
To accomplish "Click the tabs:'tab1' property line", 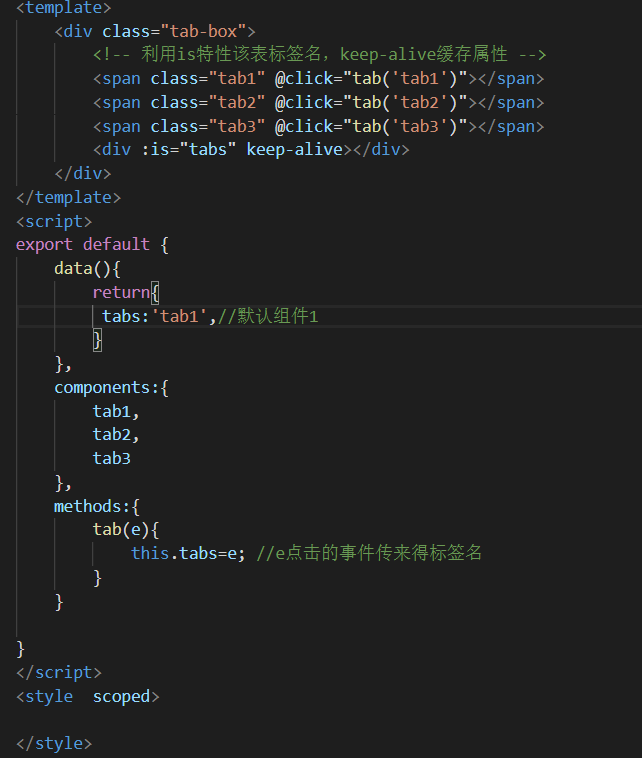I will (210, 316).
